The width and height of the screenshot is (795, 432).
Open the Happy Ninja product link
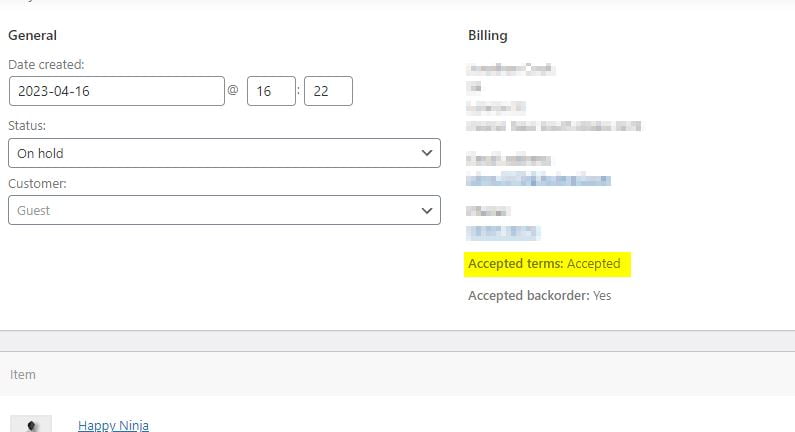click(x=113, y=425)
